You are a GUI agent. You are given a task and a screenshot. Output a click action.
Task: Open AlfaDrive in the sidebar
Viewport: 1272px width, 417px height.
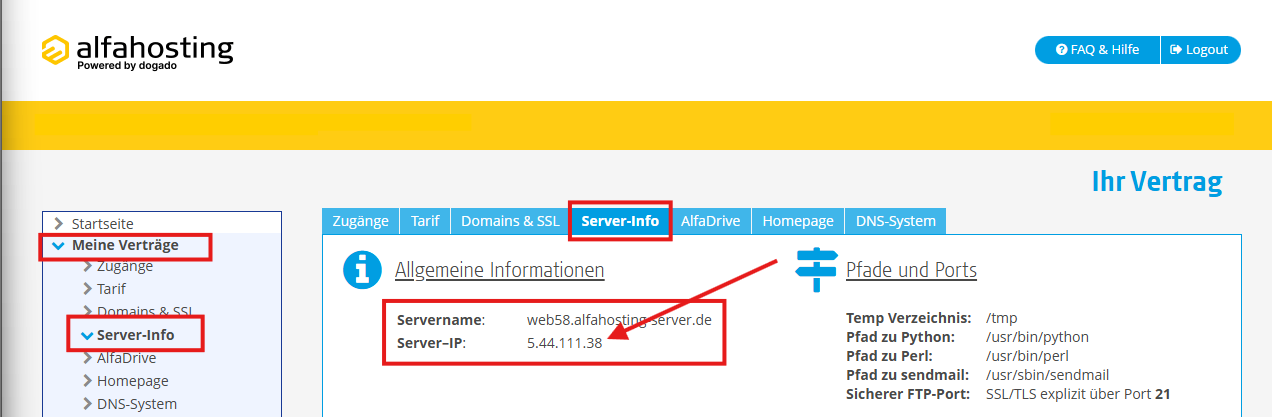[126, 358]
